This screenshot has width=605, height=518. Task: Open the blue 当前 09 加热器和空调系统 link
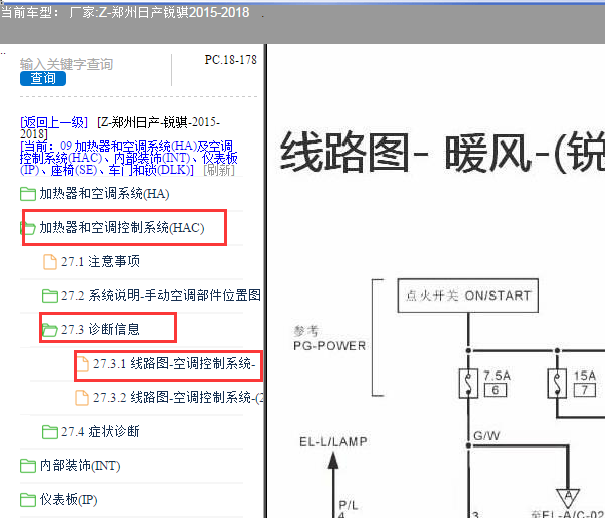pos(128,158)
